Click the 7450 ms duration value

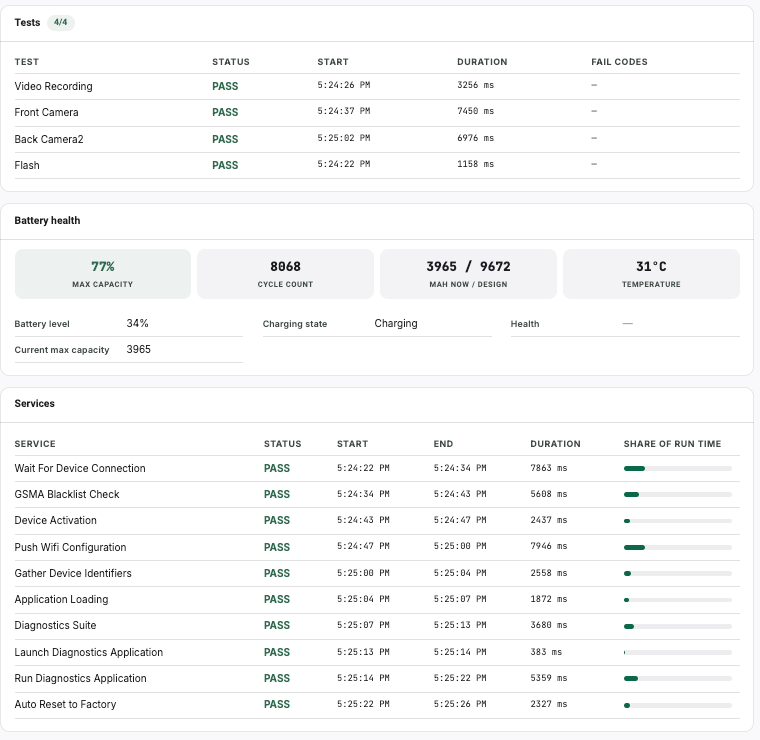[x=475, y=111]
